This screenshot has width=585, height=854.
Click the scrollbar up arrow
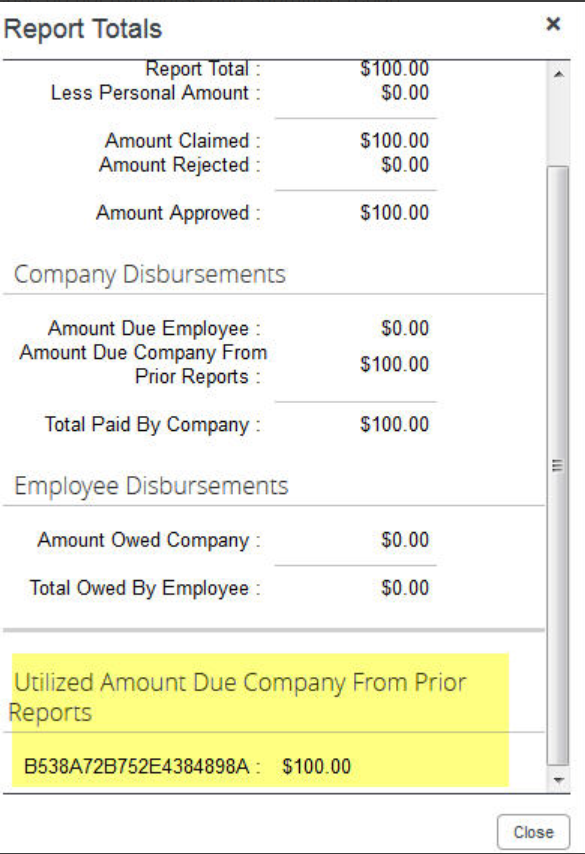558,74
